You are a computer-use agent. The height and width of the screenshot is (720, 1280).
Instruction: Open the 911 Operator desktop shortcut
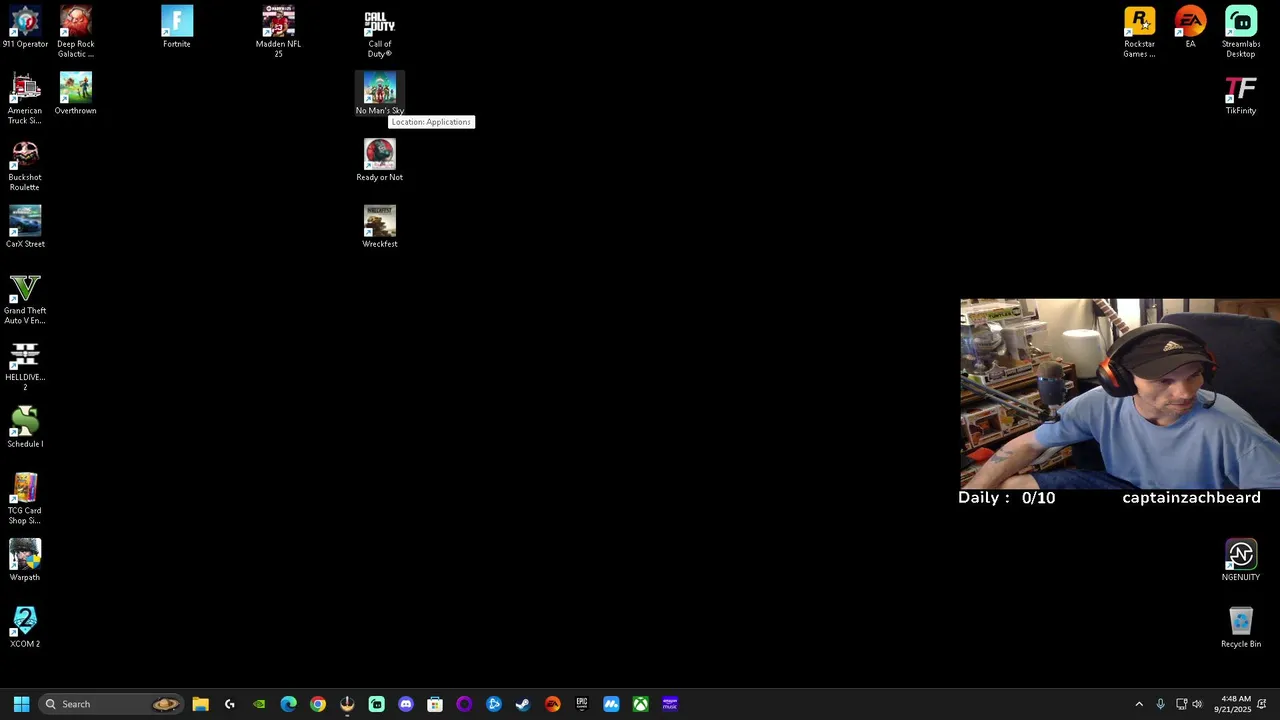coord(25,28)
